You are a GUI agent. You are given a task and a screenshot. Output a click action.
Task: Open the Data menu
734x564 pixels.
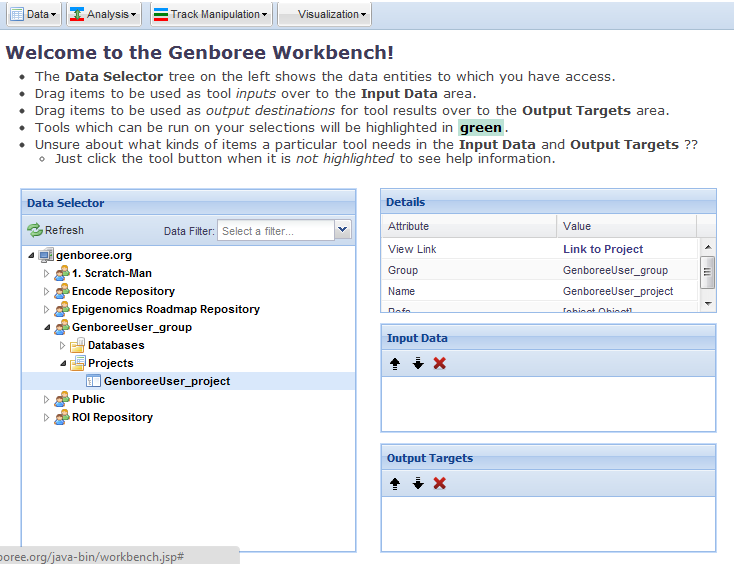(32, 14)
